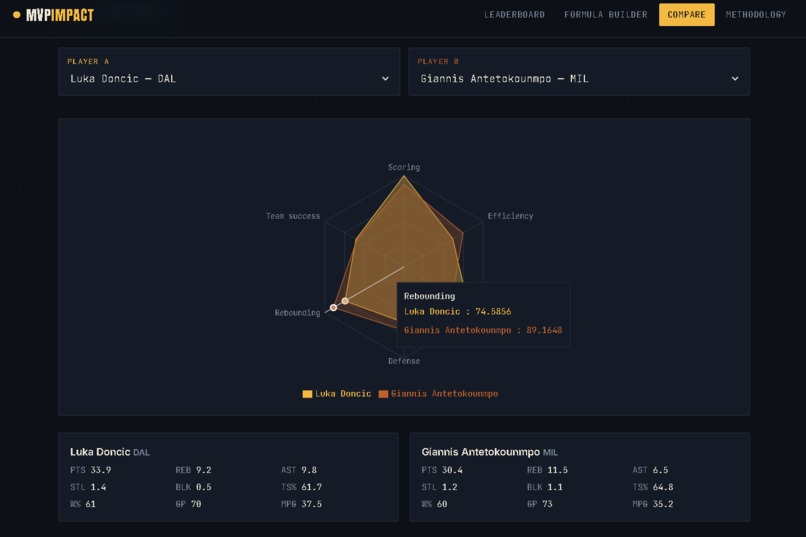Click Giannis's TS% 64.8 stat
The width and height of the screenshot is (806, 537).
click(x=653, y=487)
